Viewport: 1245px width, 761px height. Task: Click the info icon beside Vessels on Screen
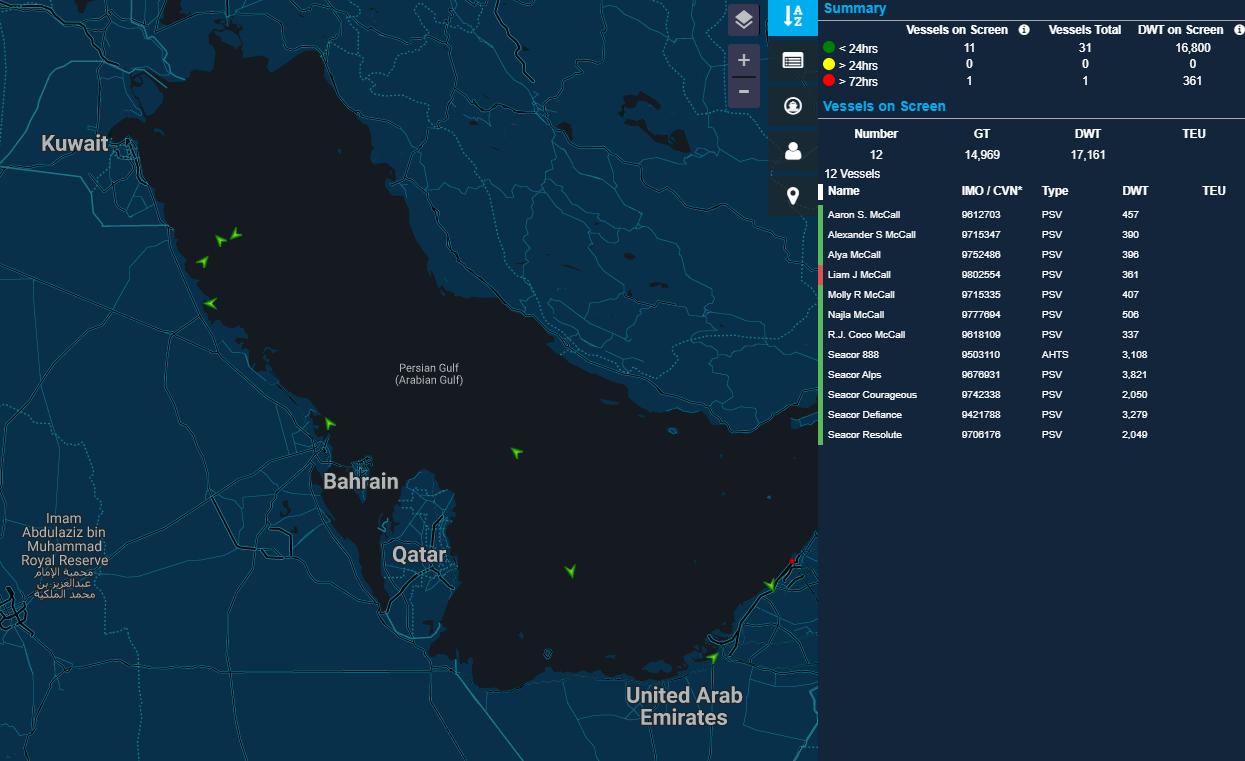(1023, 30)
